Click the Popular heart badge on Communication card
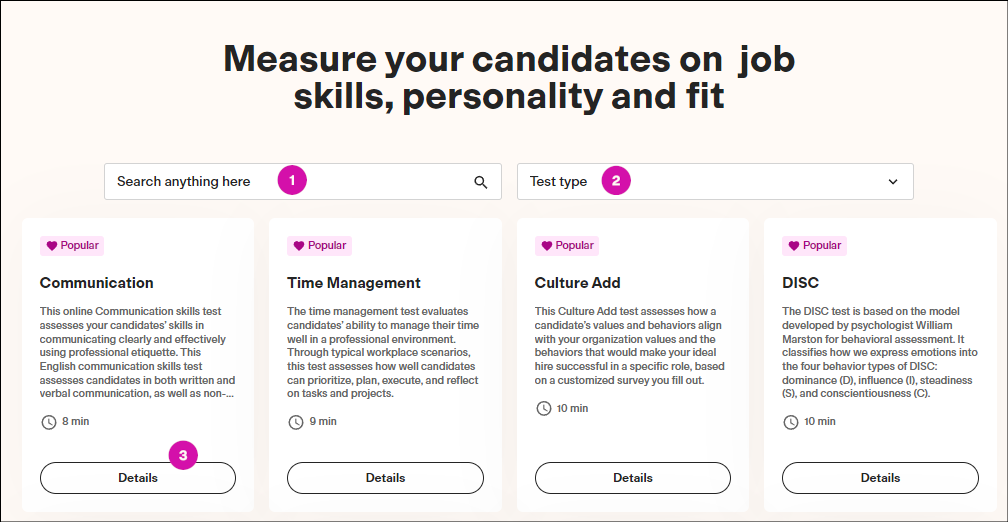 click(71, 245)
